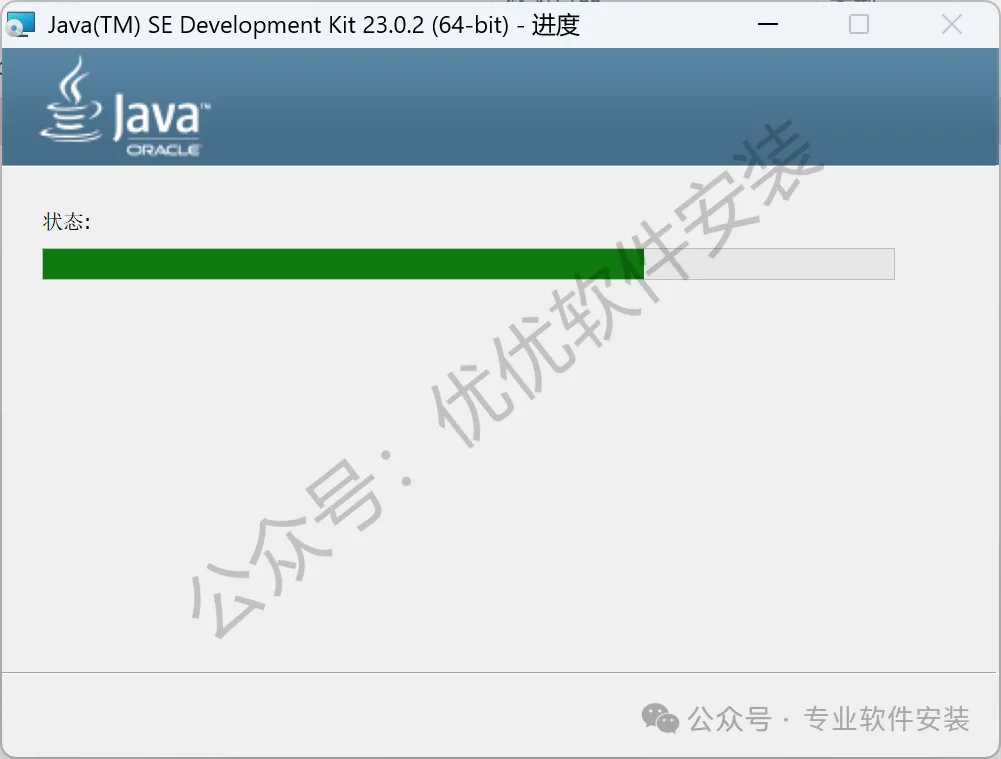Click the 公众号 text next to the WeChat icon
The height and width of the screenshot is (759, 1001).
coord(730,719)
